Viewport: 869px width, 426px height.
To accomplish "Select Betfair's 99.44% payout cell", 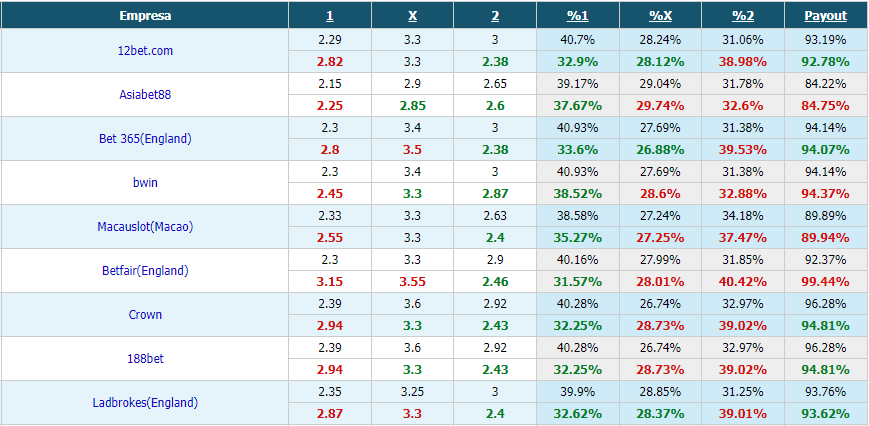I will 825,281.
